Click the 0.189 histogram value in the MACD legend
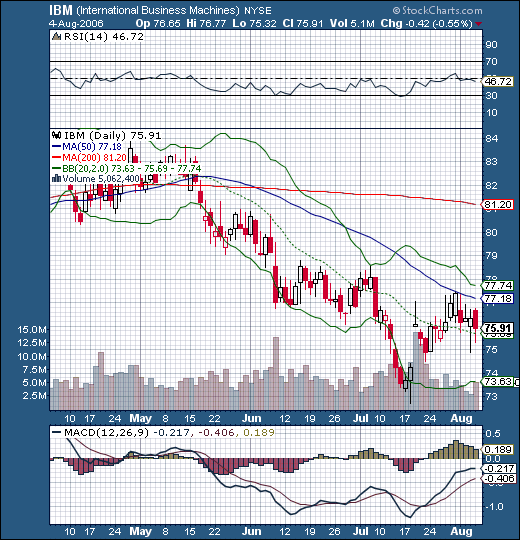520x540 pixels. coord(259,432)
